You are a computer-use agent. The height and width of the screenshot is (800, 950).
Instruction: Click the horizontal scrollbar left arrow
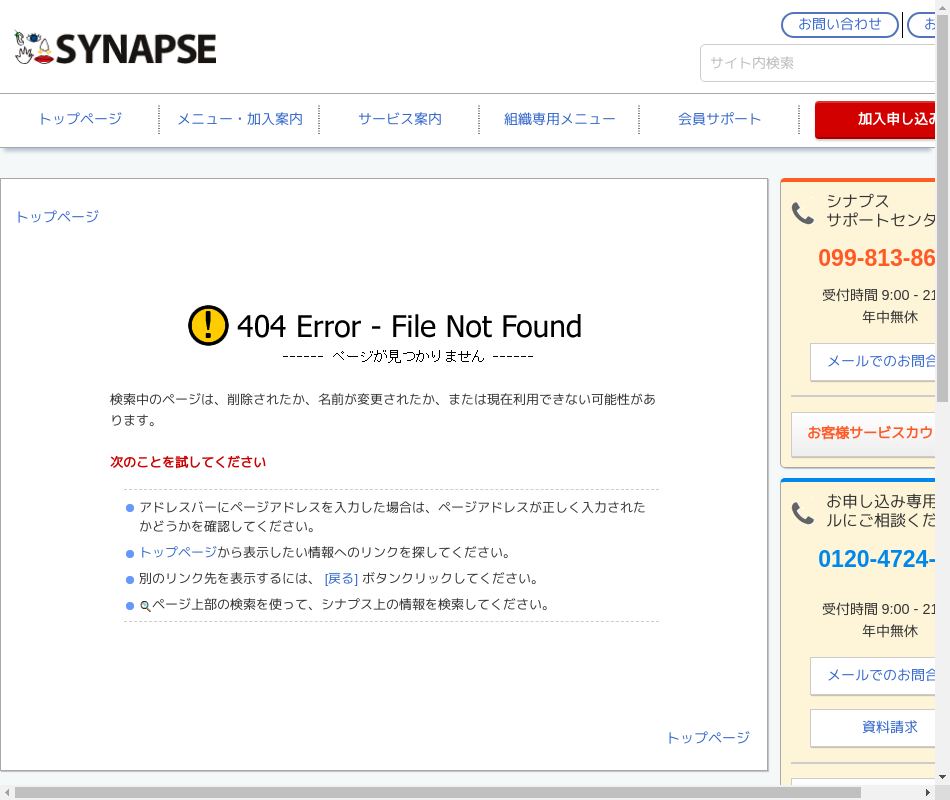[6, 793]
